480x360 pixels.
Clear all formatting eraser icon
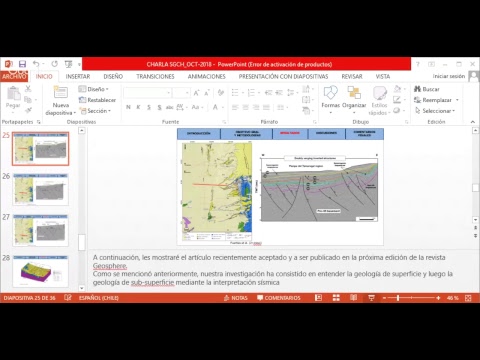(221, 93)
